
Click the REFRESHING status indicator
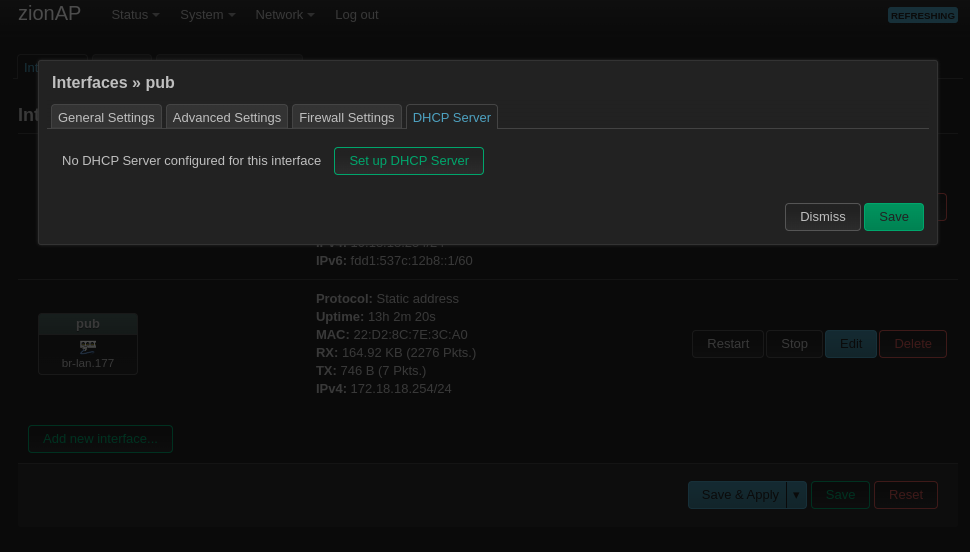pos(922,15)
